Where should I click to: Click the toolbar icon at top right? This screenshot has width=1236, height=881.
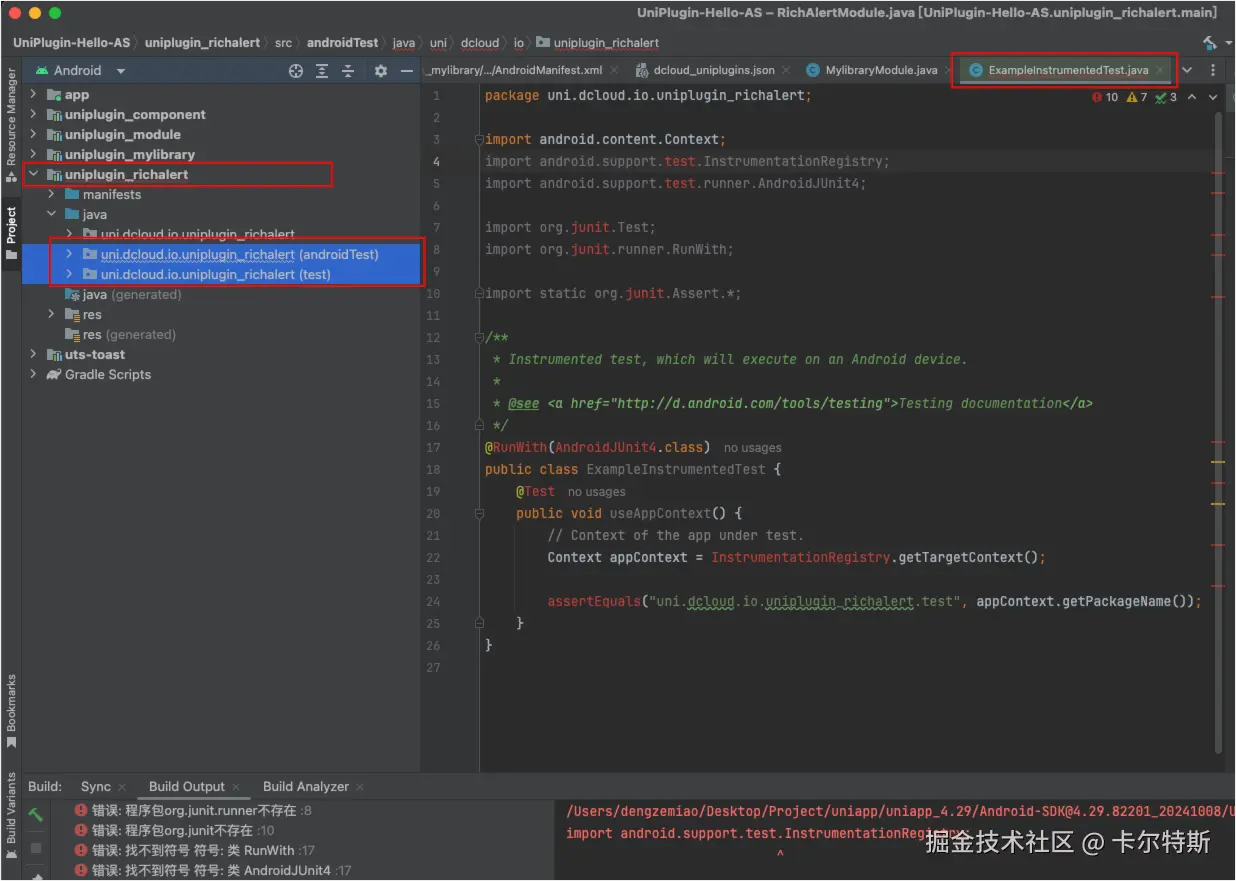coord(1210,43)
